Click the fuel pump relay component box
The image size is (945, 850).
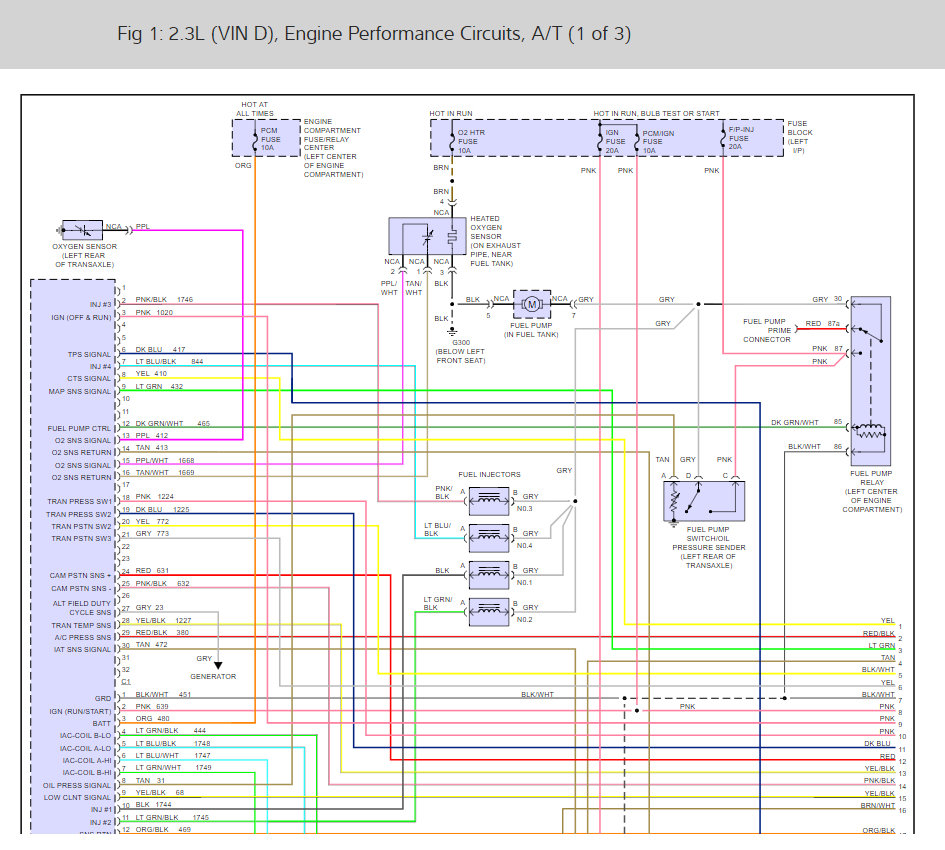(870, 380)
